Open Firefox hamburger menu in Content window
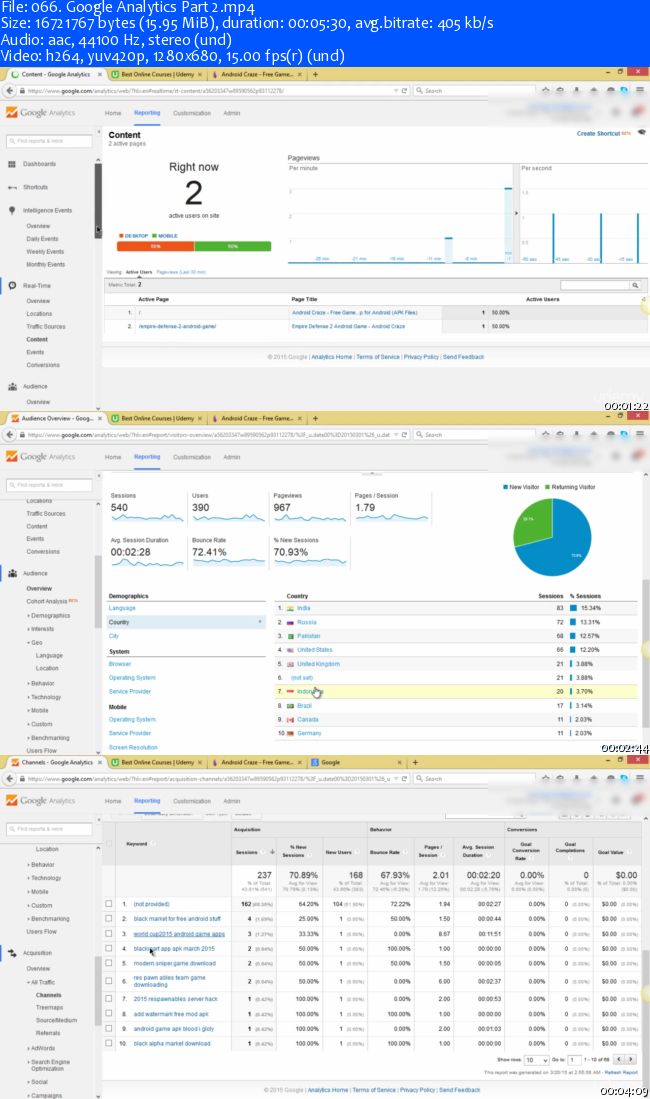Viewport: 650px width, 1099px height. pos(639,90)
